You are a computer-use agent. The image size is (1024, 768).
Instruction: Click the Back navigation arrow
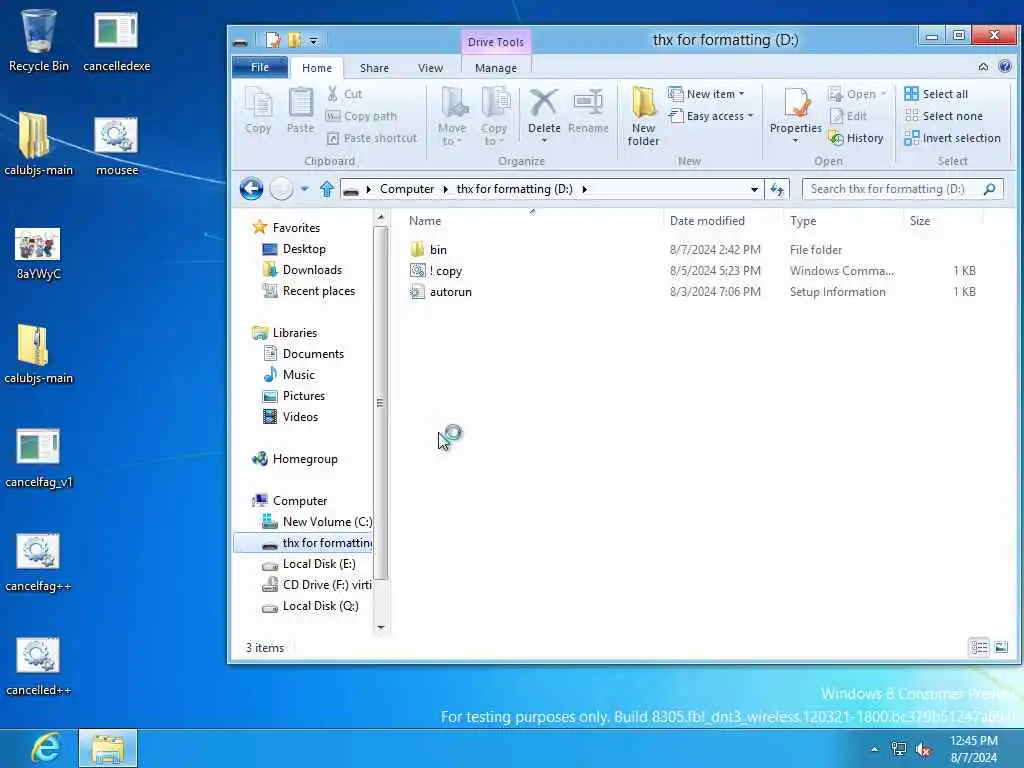point(251,189)
